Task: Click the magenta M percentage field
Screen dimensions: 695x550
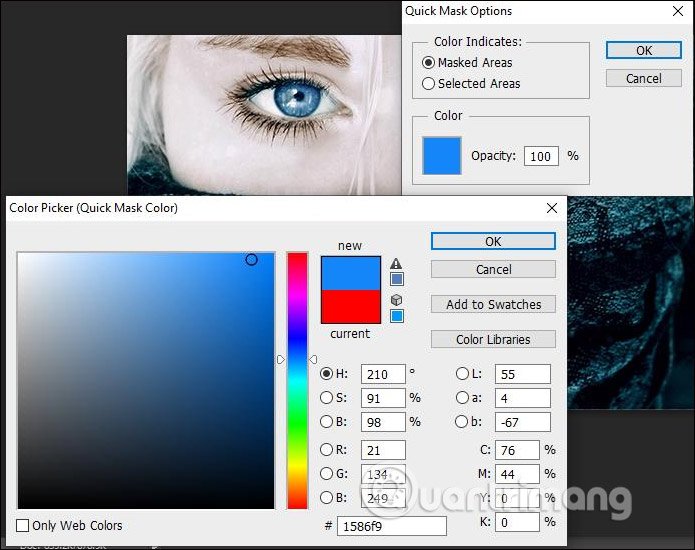Action: coord(517,474)
